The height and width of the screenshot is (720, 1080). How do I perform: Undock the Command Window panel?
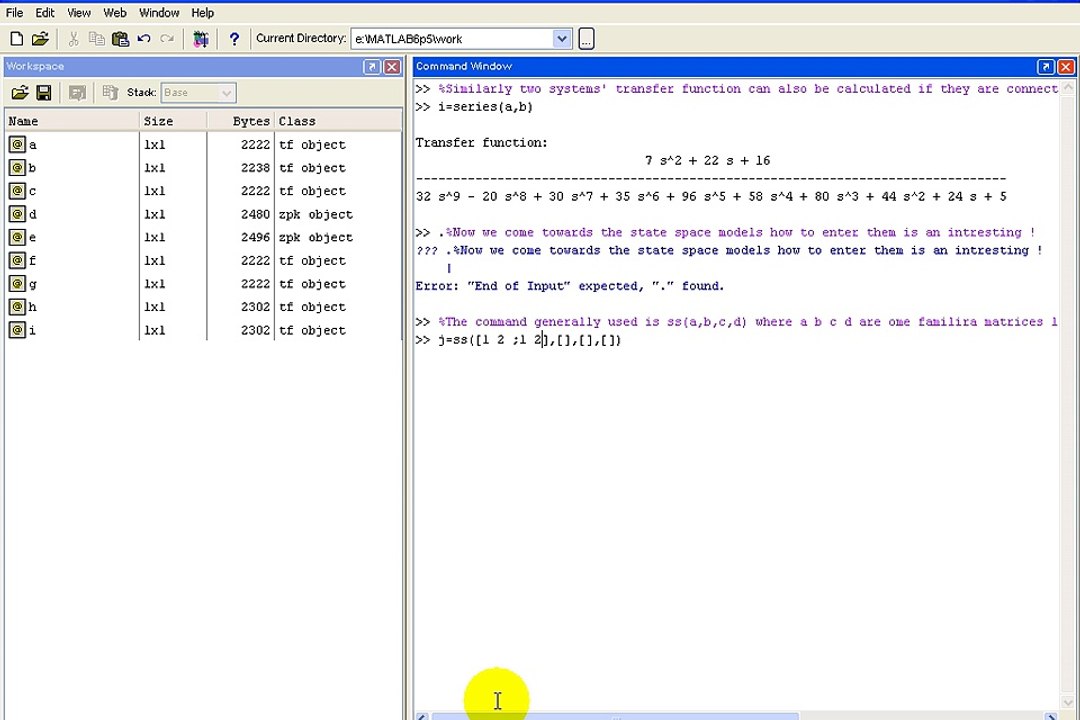1046,66
